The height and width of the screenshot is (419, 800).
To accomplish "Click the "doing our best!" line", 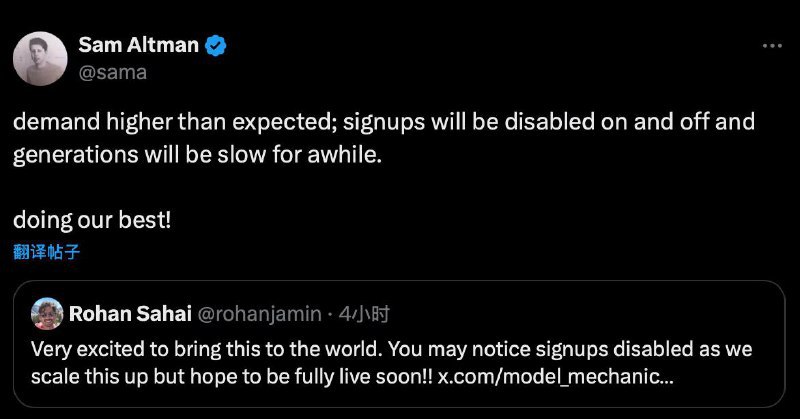I will [x=92, y=219].
